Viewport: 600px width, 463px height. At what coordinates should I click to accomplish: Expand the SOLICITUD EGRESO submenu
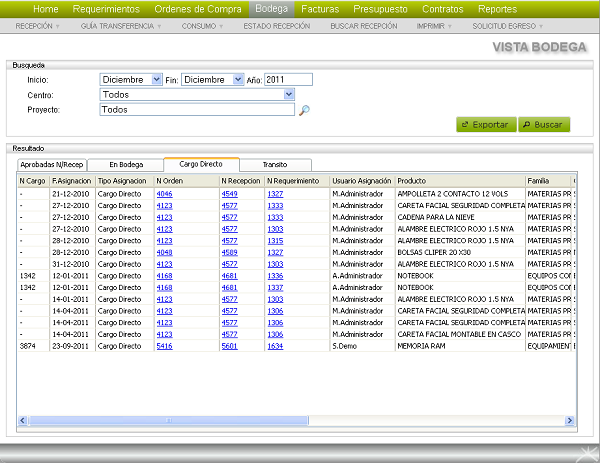(507, 26)
